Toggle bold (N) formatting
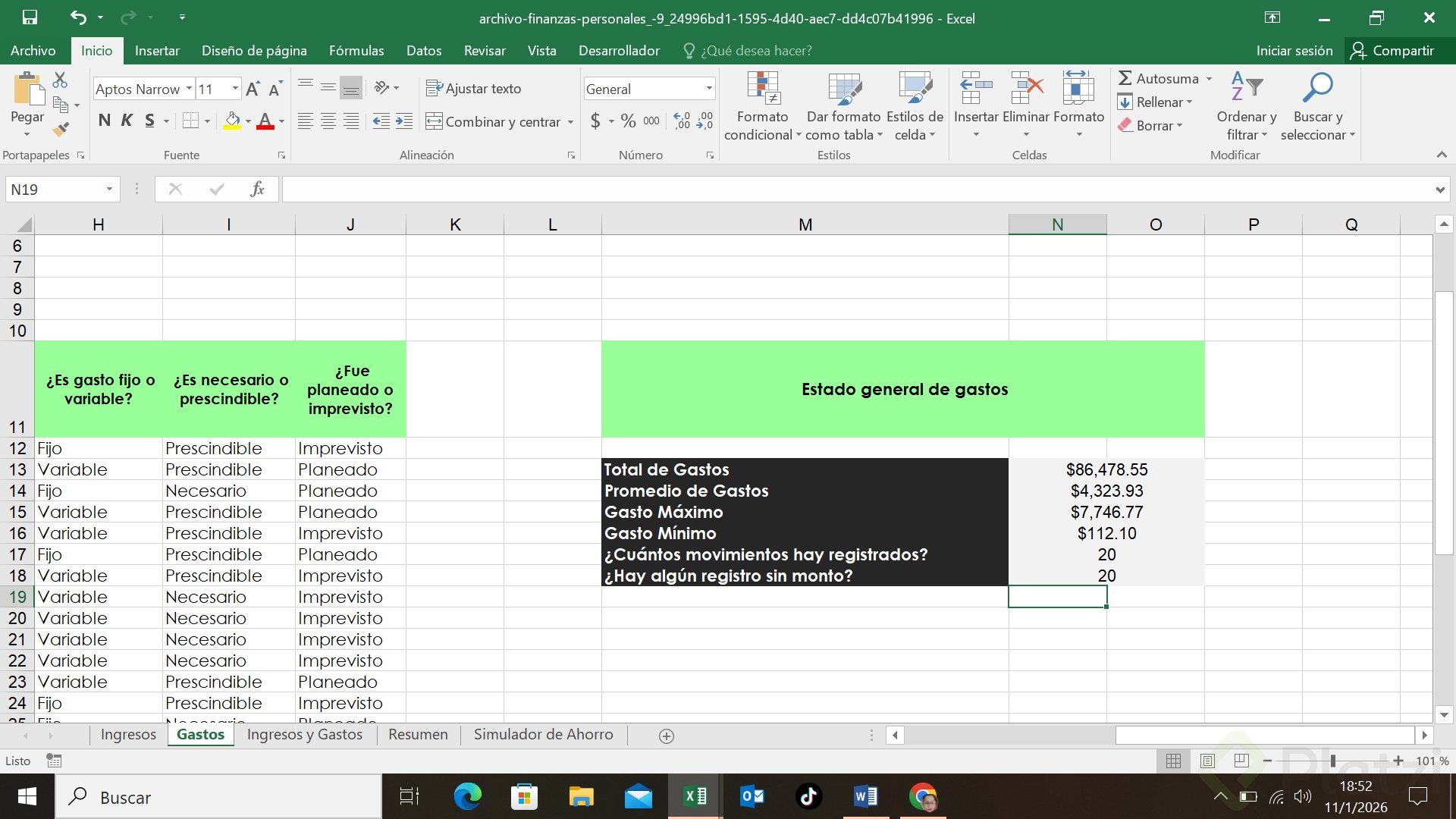Viewport: 1456px width, 819px height. [x=105, y=121]
